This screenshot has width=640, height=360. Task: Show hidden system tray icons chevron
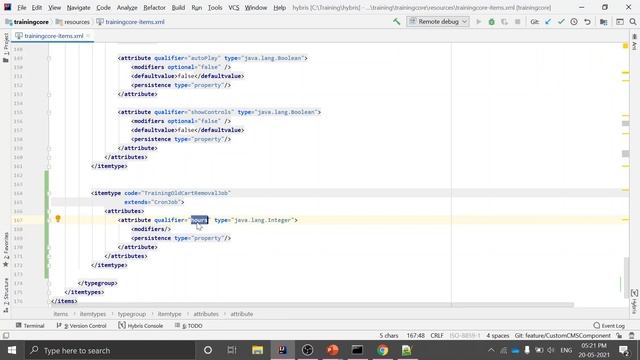(491, 350)
